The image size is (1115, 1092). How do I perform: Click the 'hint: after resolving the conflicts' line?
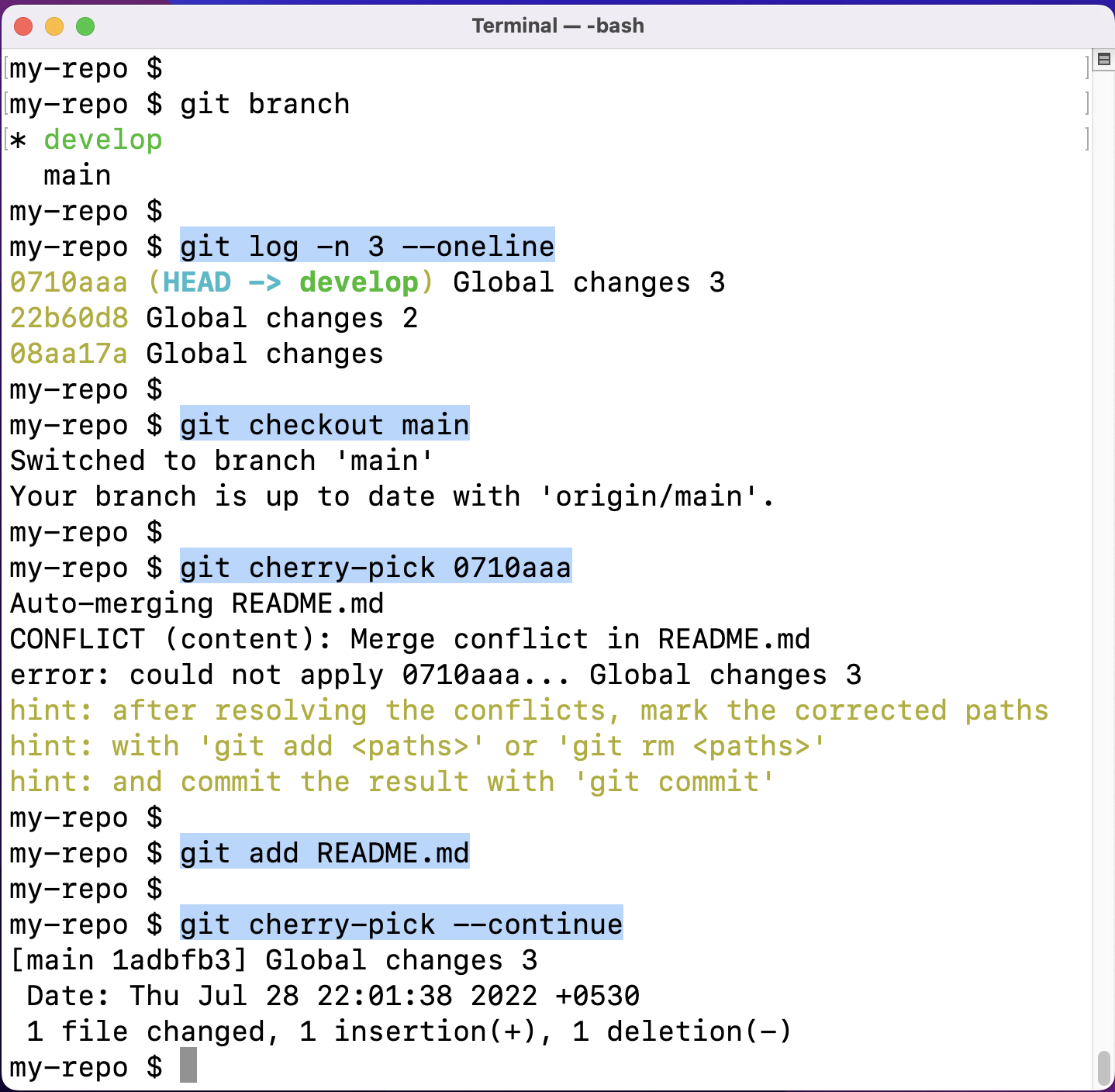point(530,710)
